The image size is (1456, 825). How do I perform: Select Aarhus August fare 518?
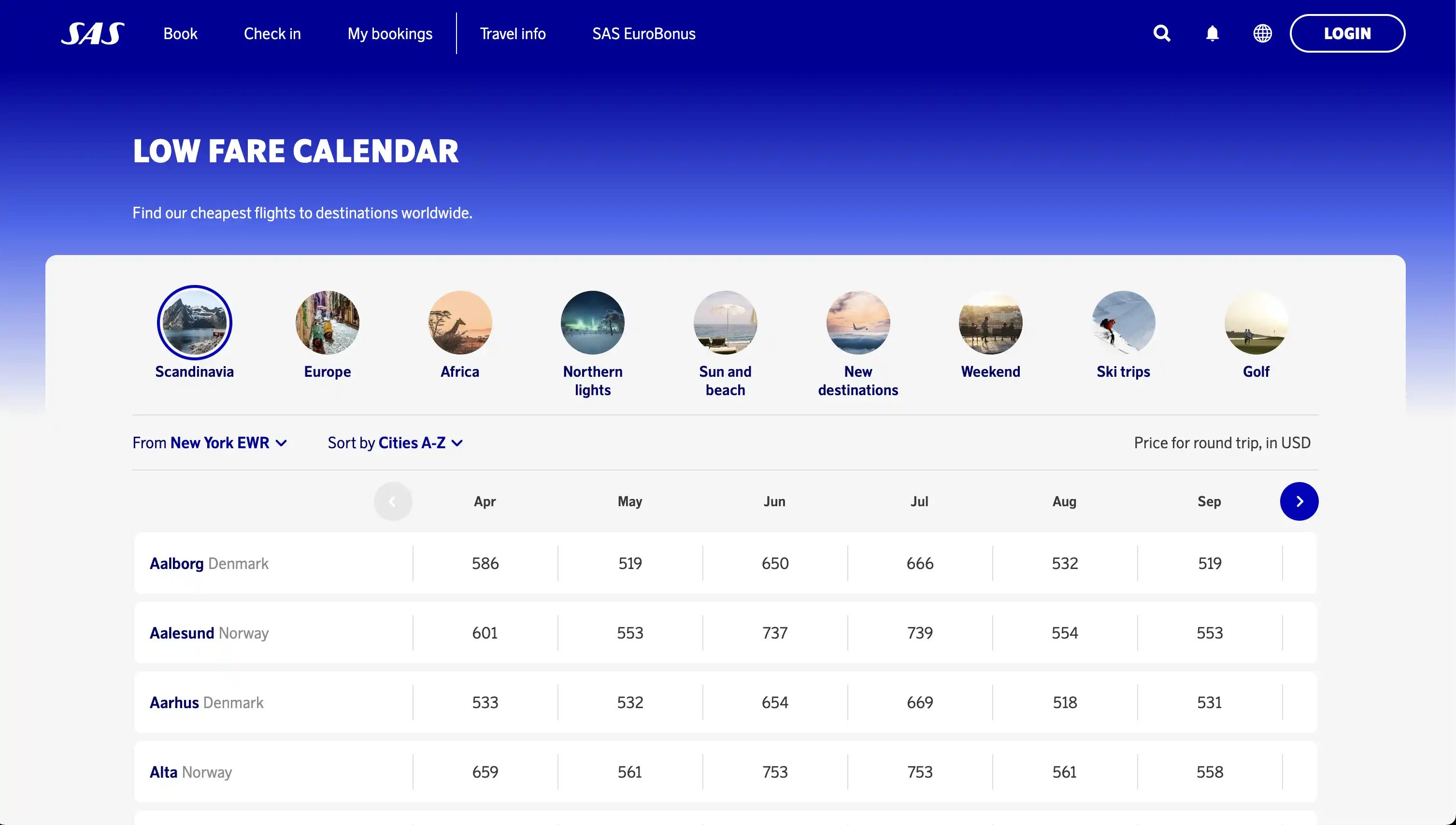[1065, 703]
